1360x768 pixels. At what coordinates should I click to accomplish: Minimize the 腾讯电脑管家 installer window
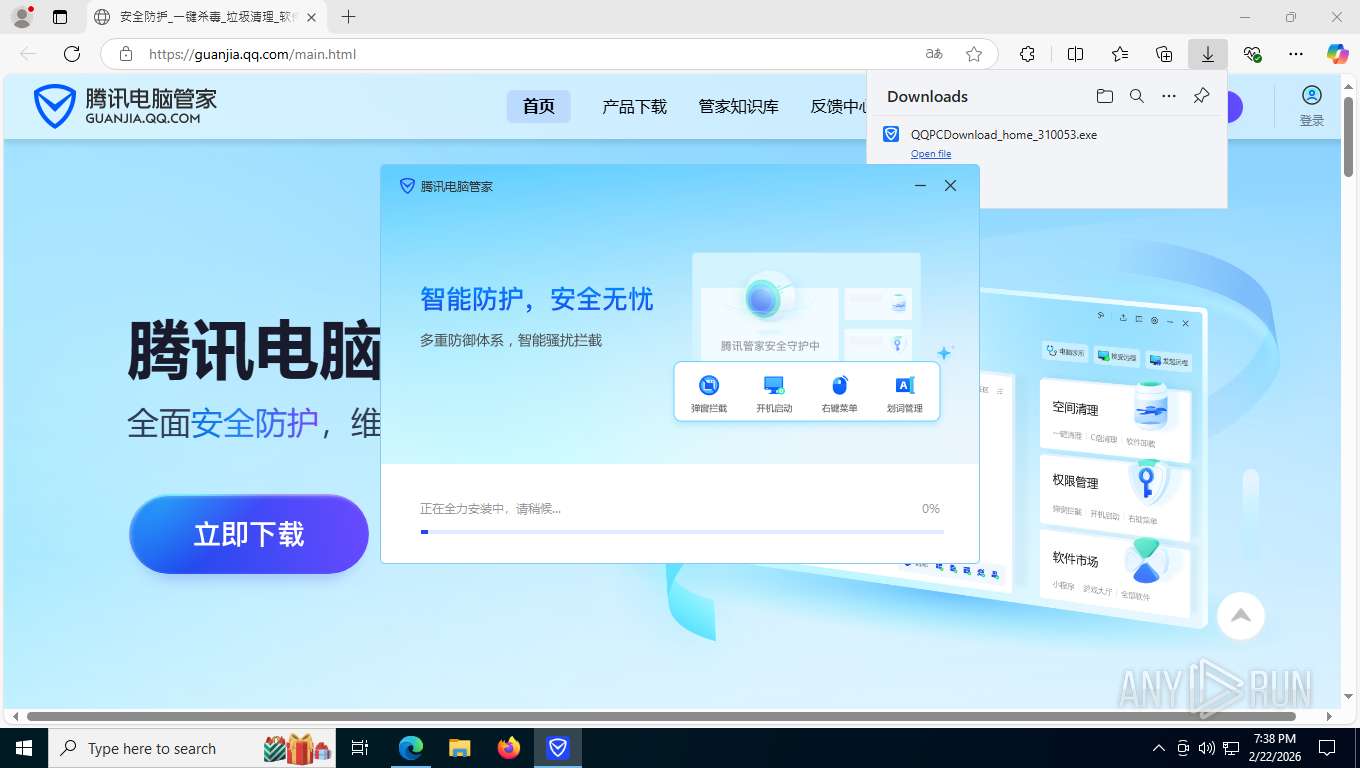click(920, 186)
